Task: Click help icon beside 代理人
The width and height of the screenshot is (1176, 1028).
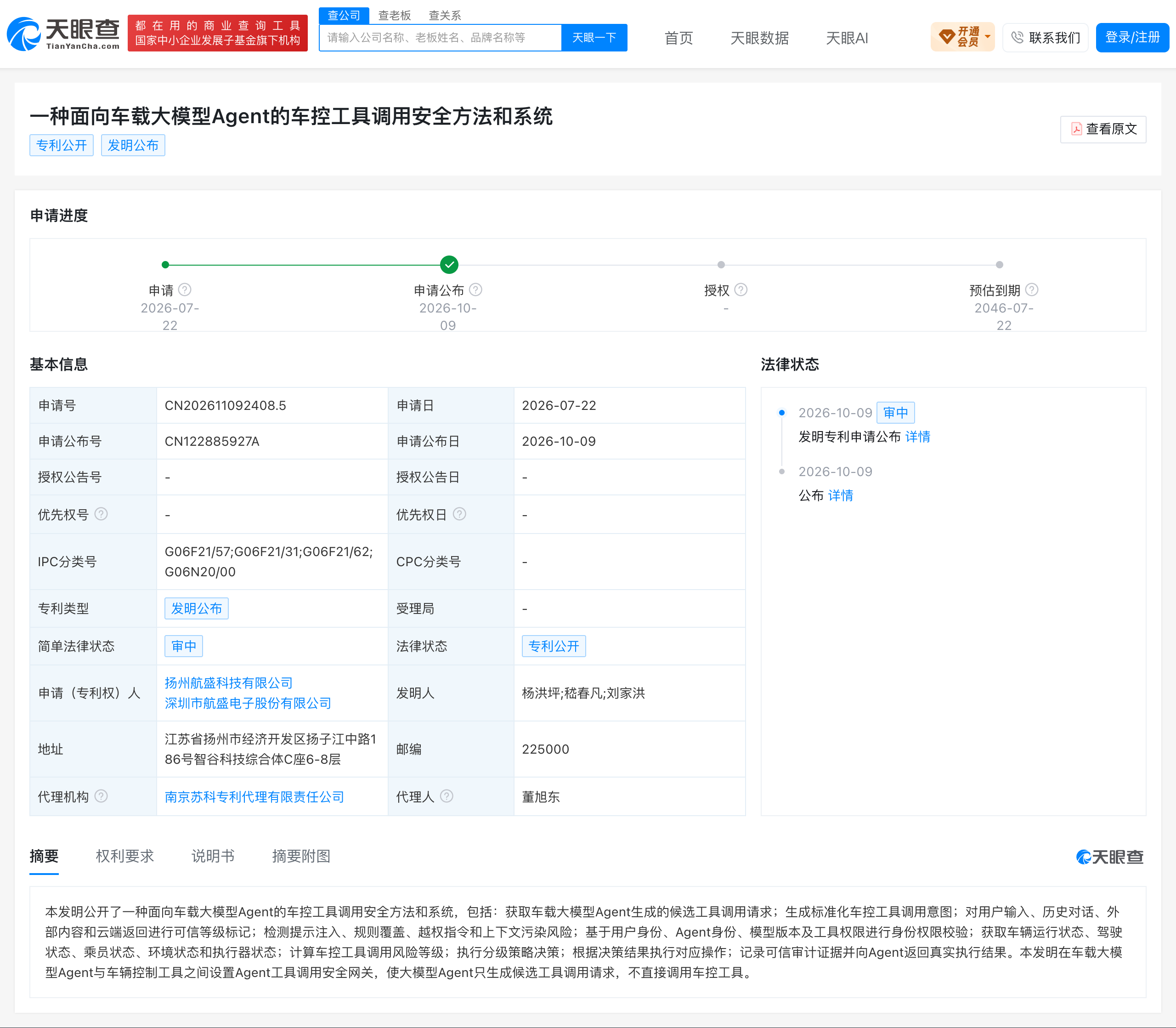Action: point(447,796)
